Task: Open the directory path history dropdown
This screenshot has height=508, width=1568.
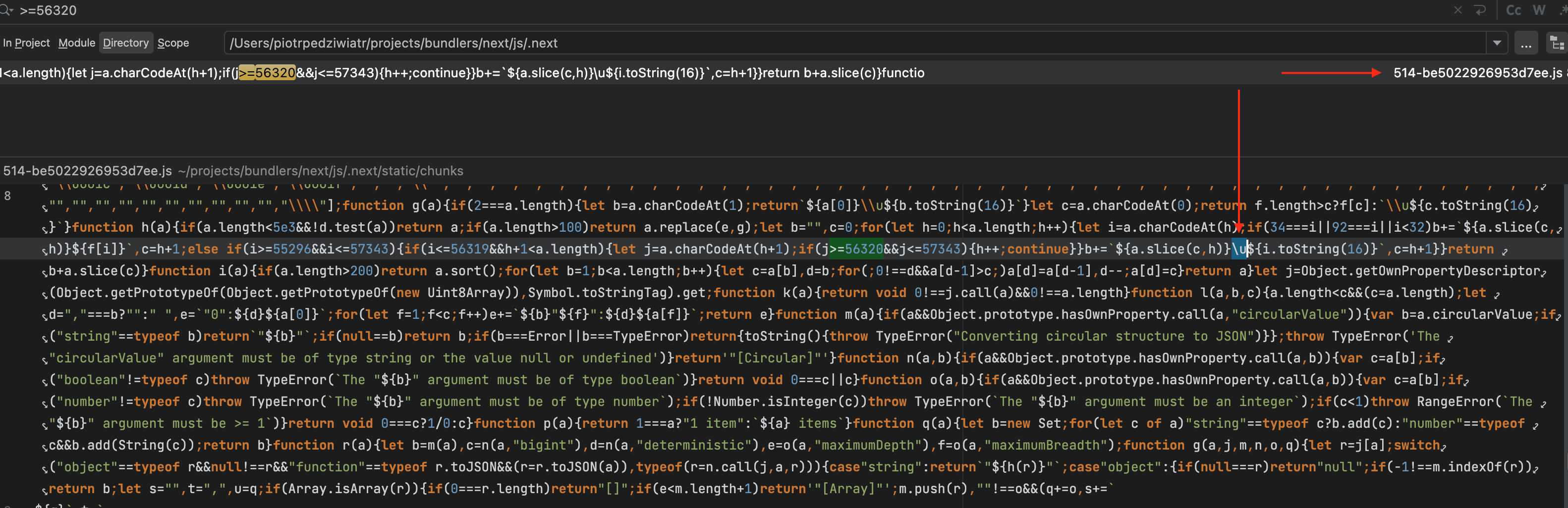Action: [1498, 43]
